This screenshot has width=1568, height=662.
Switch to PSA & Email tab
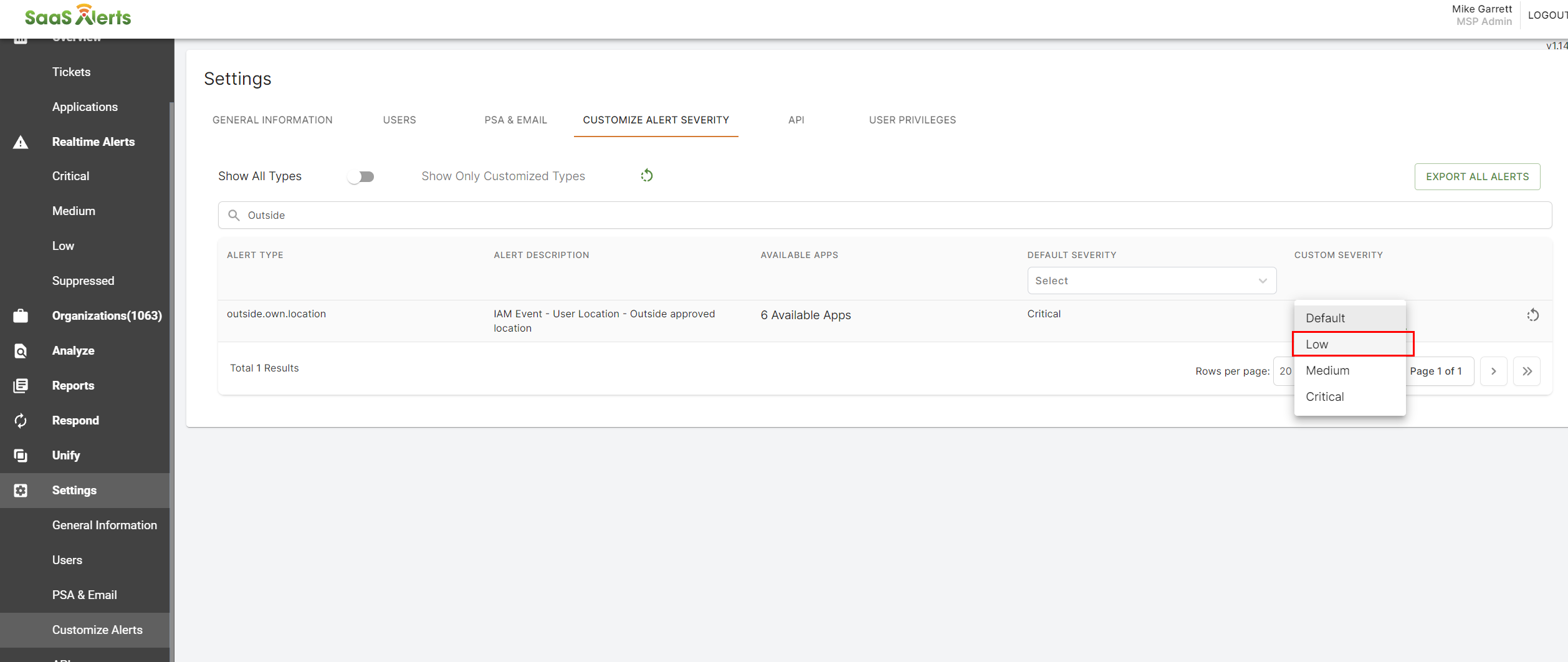[516, 120]
